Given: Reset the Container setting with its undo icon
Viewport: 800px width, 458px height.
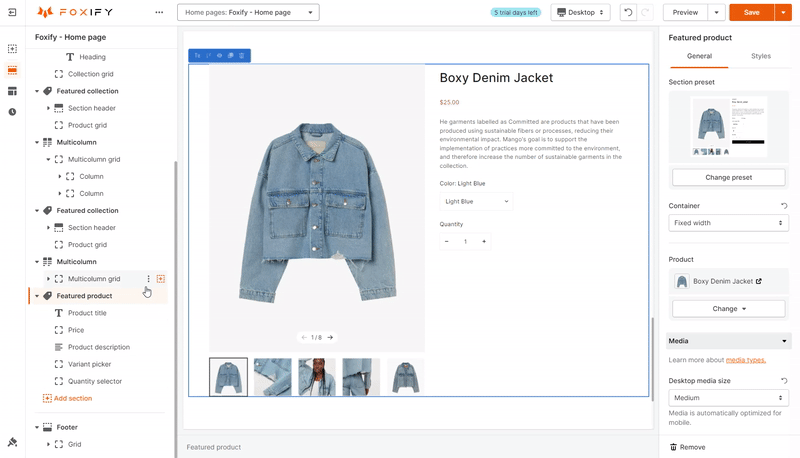Looking at the screenshot, I should (x=784, y=206).
